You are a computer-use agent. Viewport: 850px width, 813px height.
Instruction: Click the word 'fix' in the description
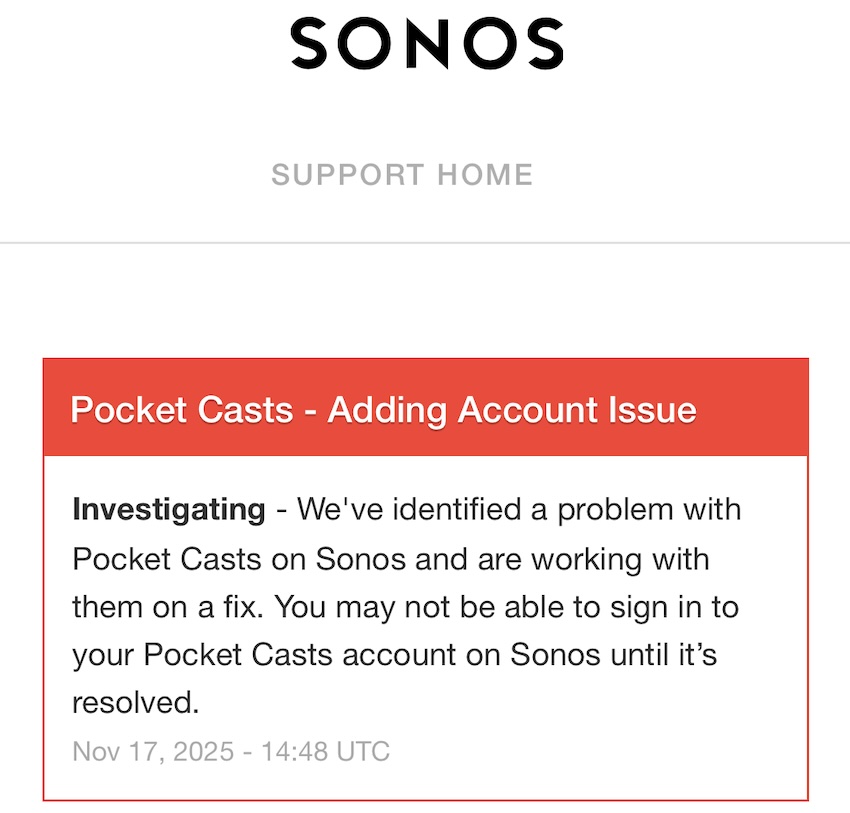pyautogui.click(x=242, y=606)
